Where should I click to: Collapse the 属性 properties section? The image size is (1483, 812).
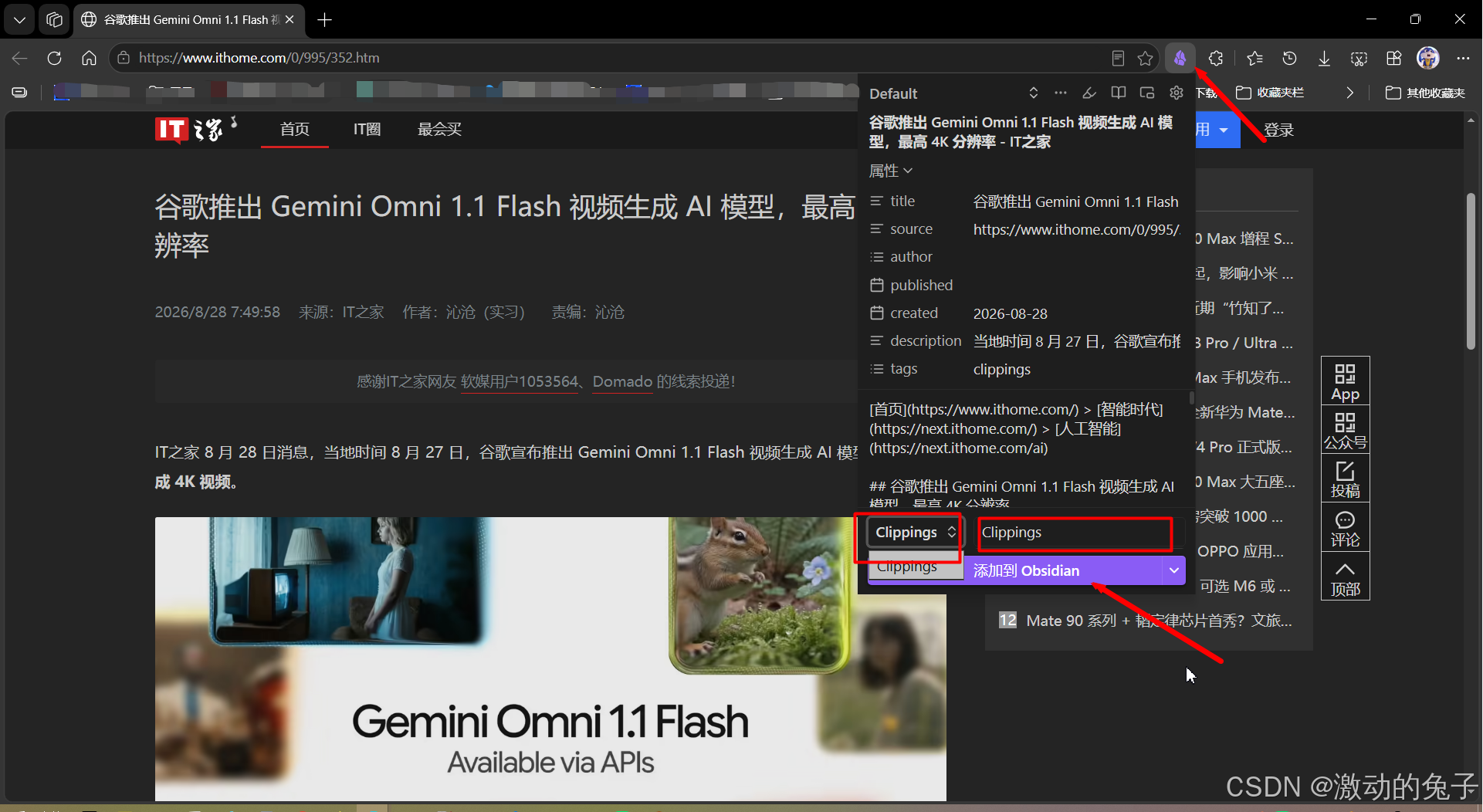click(891, 171)
